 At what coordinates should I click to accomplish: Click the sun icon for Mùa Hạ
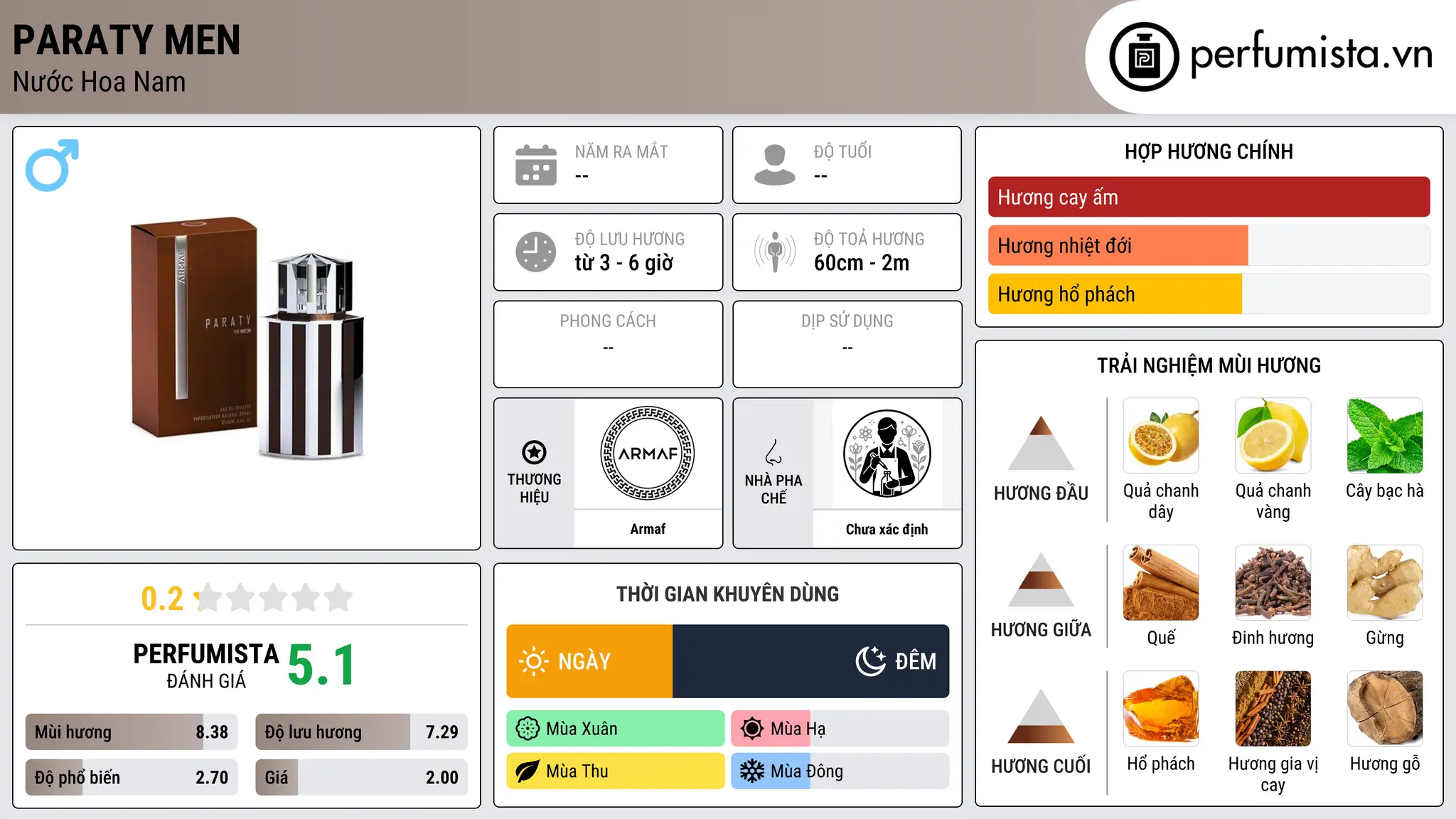[x=752, y=729]
